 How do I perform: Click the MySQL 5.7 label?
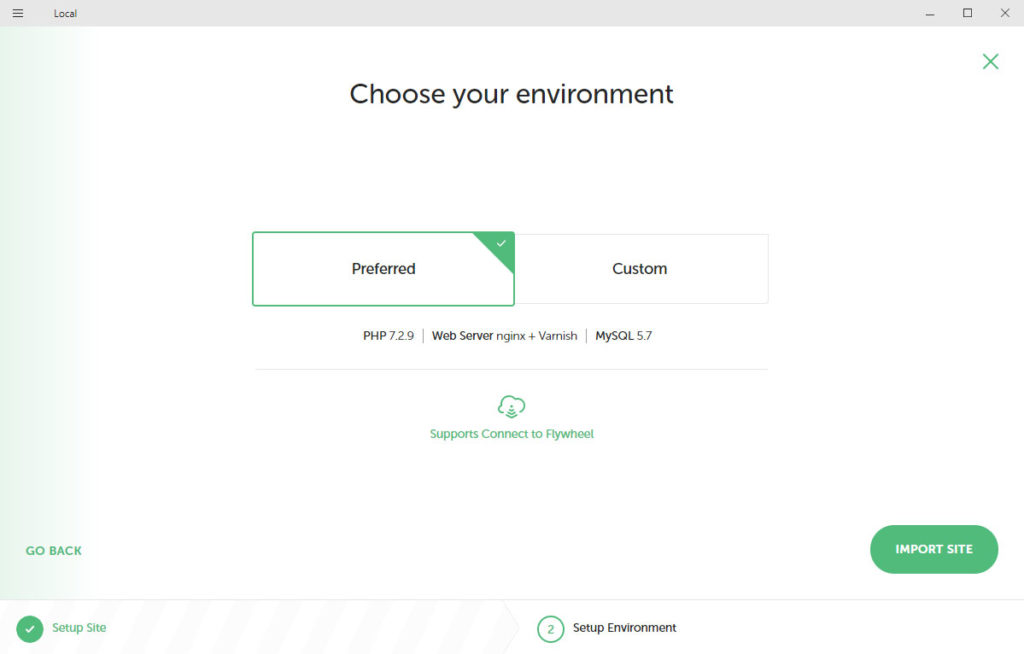click(x=623, y=335)
